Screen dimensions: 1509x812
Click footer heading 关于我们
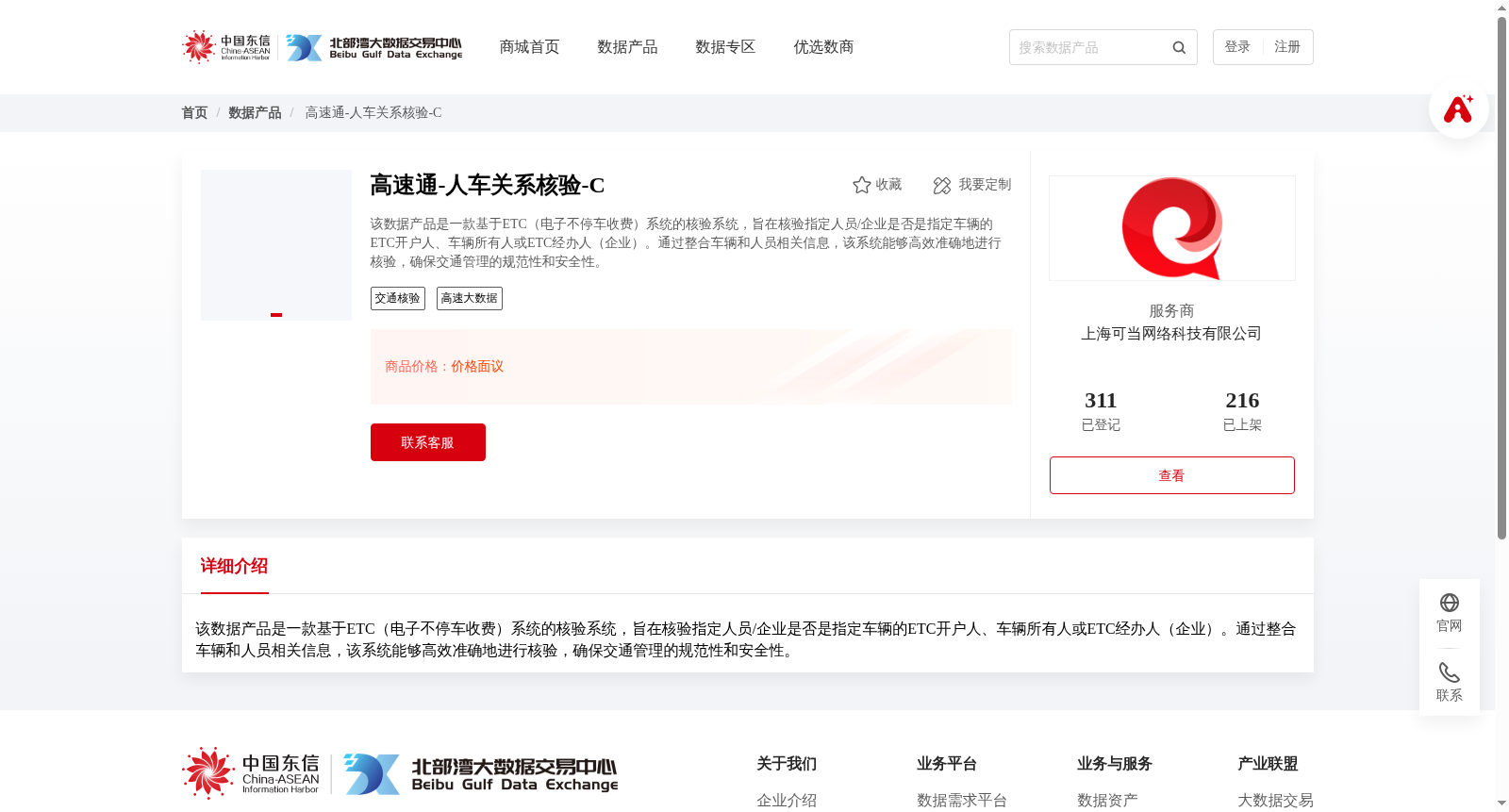(x=787, y=764)
